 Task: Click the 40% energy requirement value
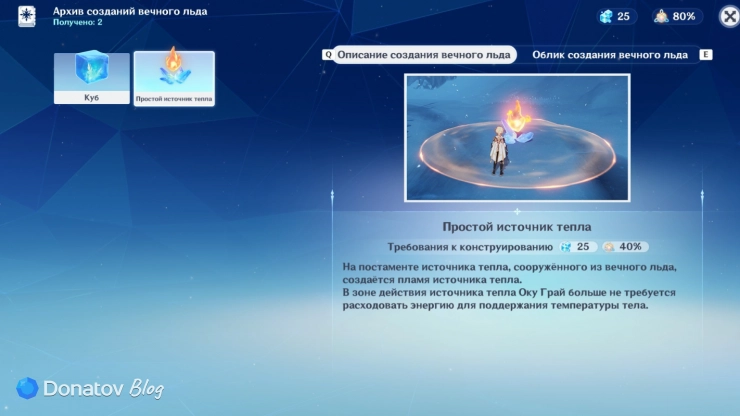630,246
